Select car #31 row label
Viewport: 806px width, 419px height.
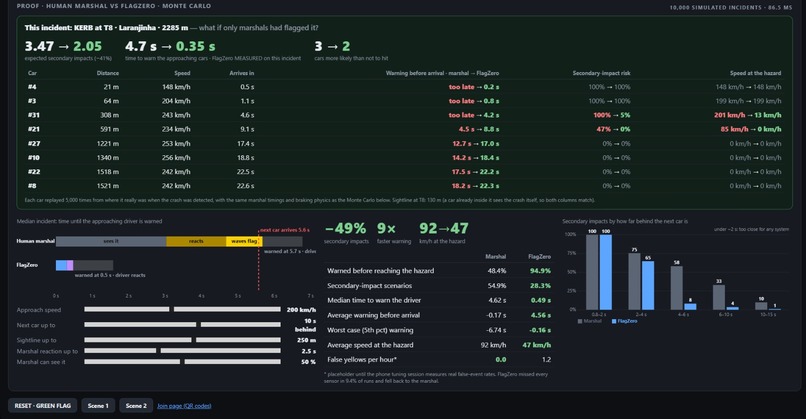tap(33, 115)
